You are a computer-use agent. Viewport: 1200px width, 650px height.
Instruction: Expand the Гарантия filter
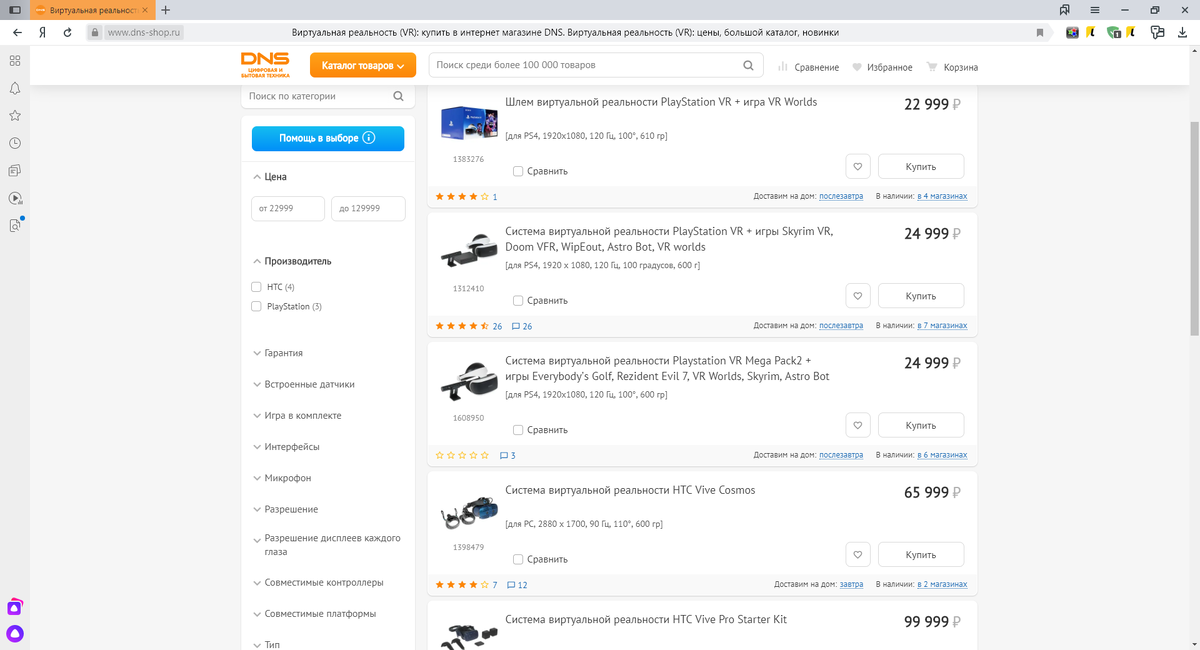[278, 353]
